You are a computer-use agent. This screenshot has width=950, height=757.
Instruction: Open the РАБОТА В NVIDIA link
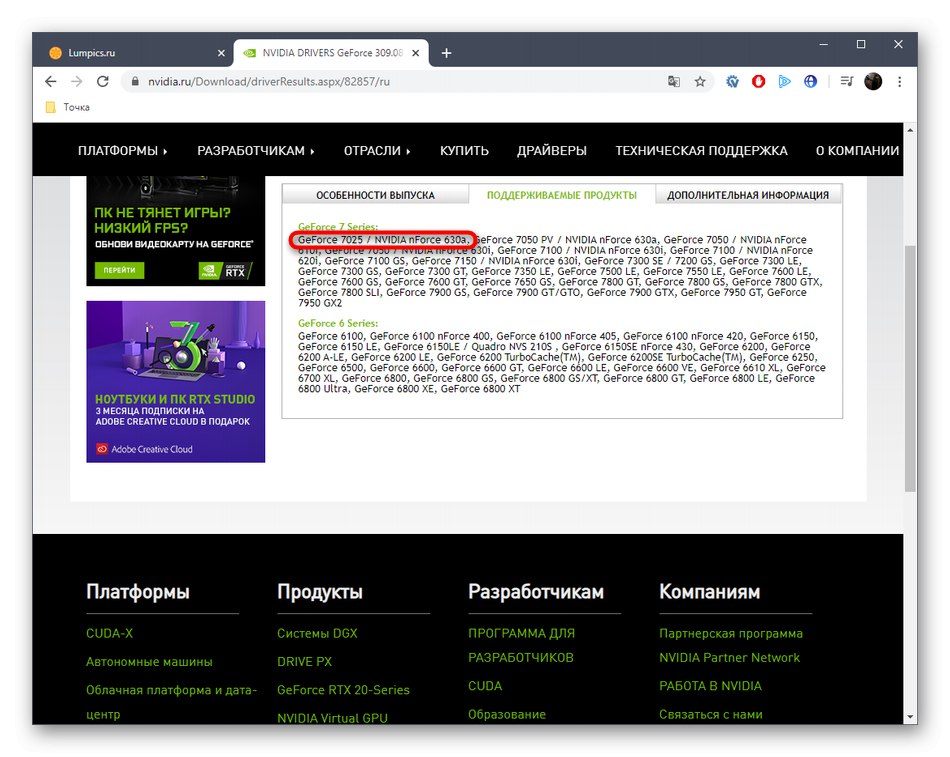tap(711, 686)
